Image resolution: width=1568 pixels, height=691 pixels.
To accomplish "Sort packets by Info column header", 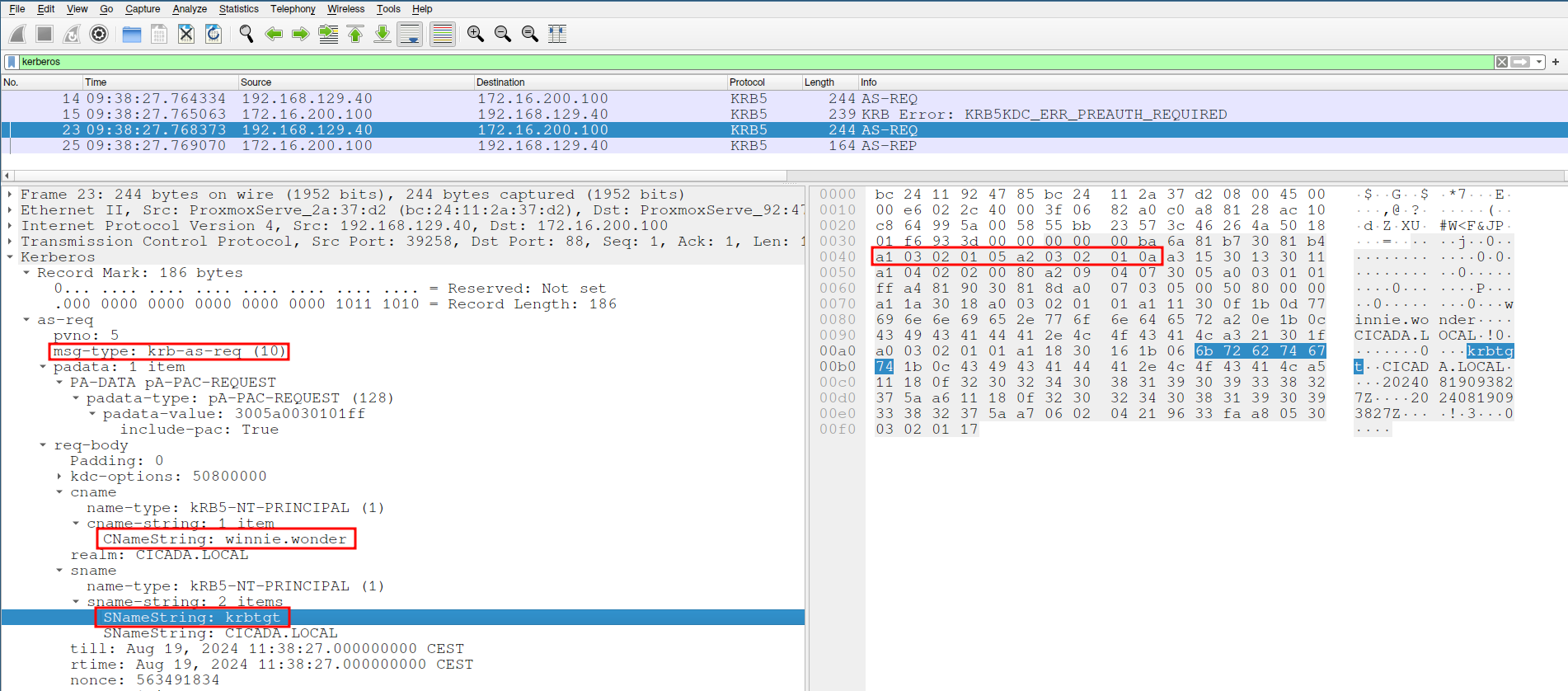I will coord(1213,82).
